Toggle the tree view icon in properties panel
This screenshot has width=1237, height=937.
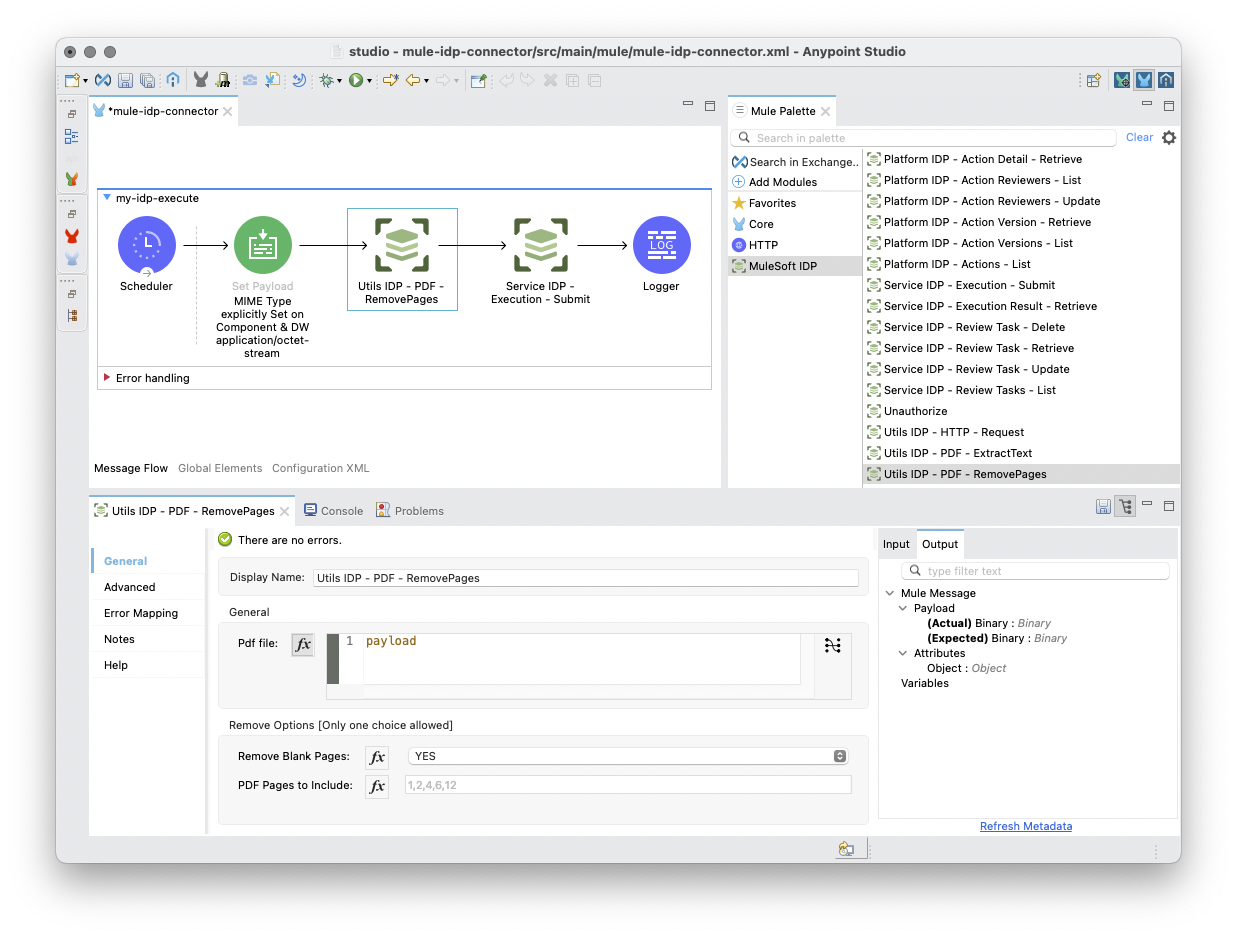1125,507
